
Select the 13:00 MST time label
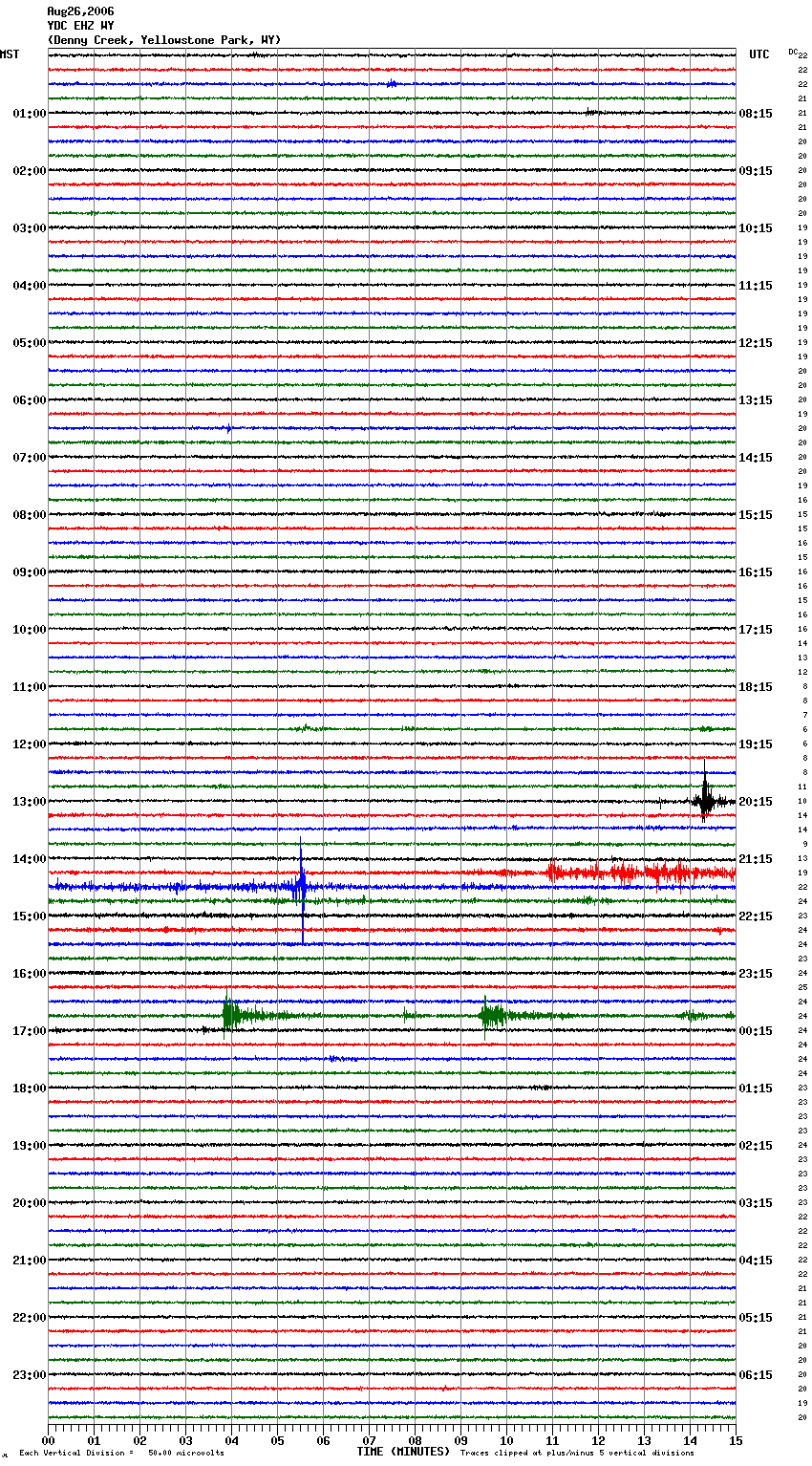click(30, 802)
